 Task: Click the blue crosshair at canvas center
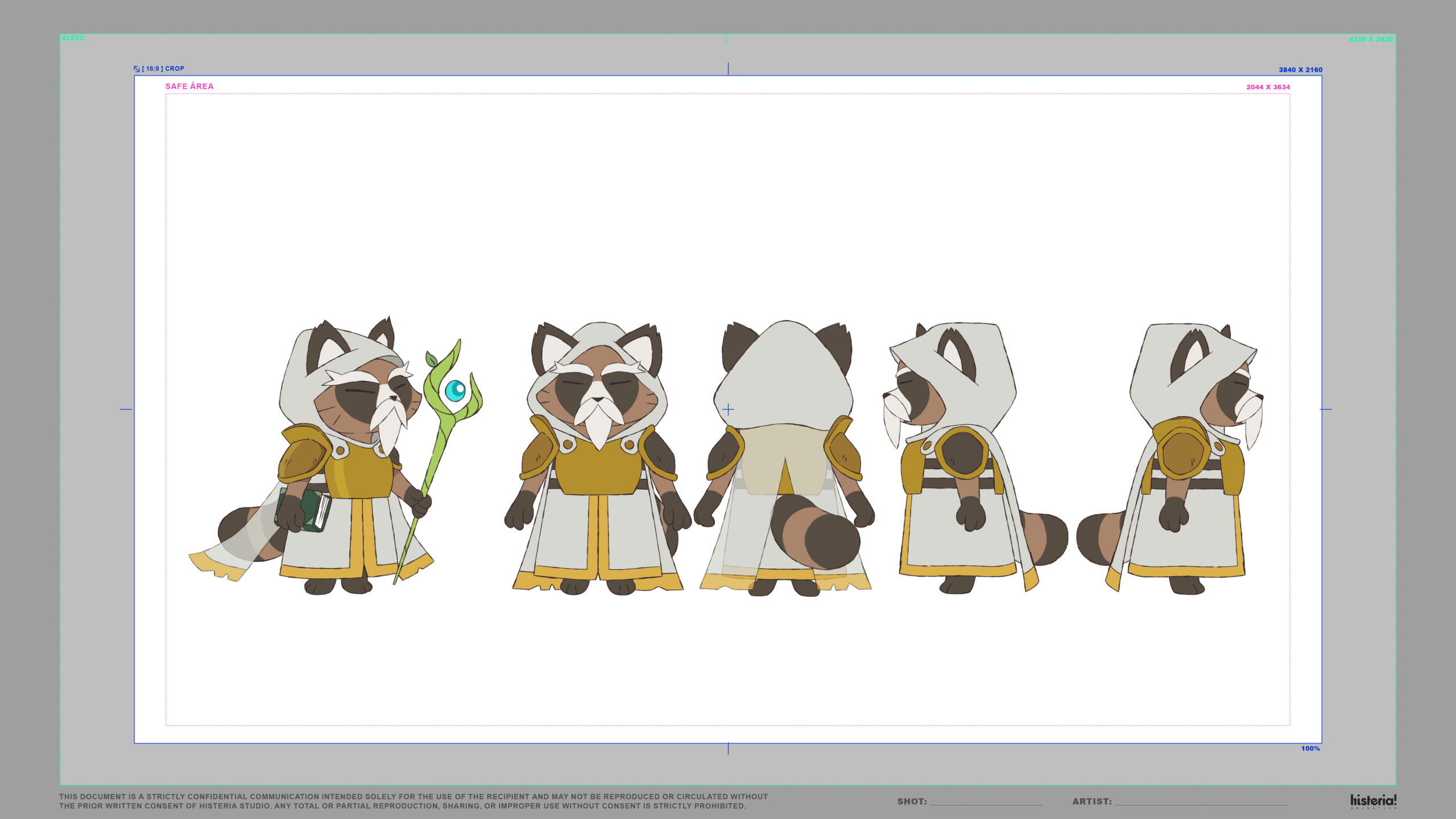click(x=728, y=409)
